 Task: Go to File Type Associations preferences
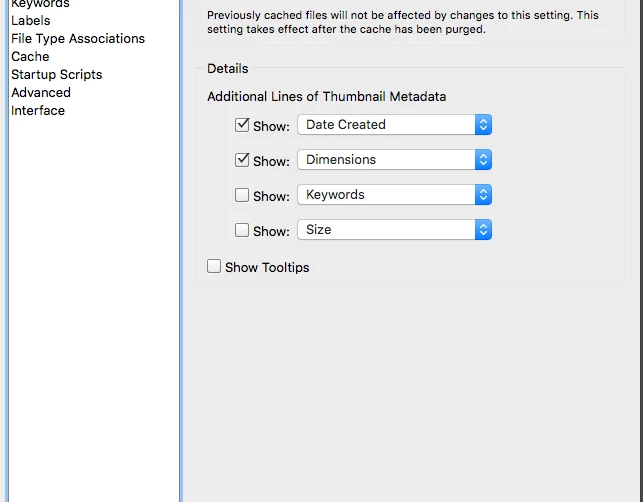tap(78, 38)
